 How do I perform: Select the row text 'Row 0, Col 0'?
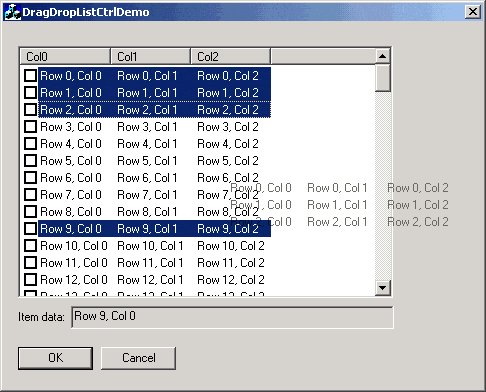tap(71, 76)
